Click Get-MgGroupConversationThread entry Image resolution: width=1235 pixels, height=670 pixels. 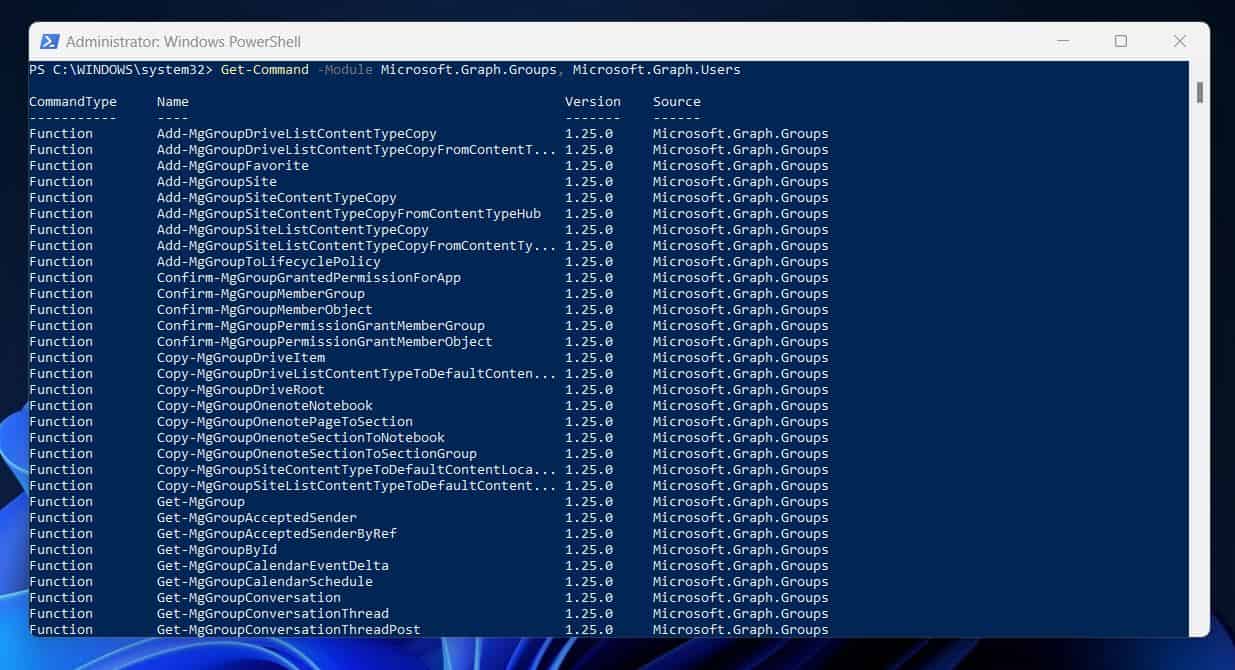pos(273,614)
